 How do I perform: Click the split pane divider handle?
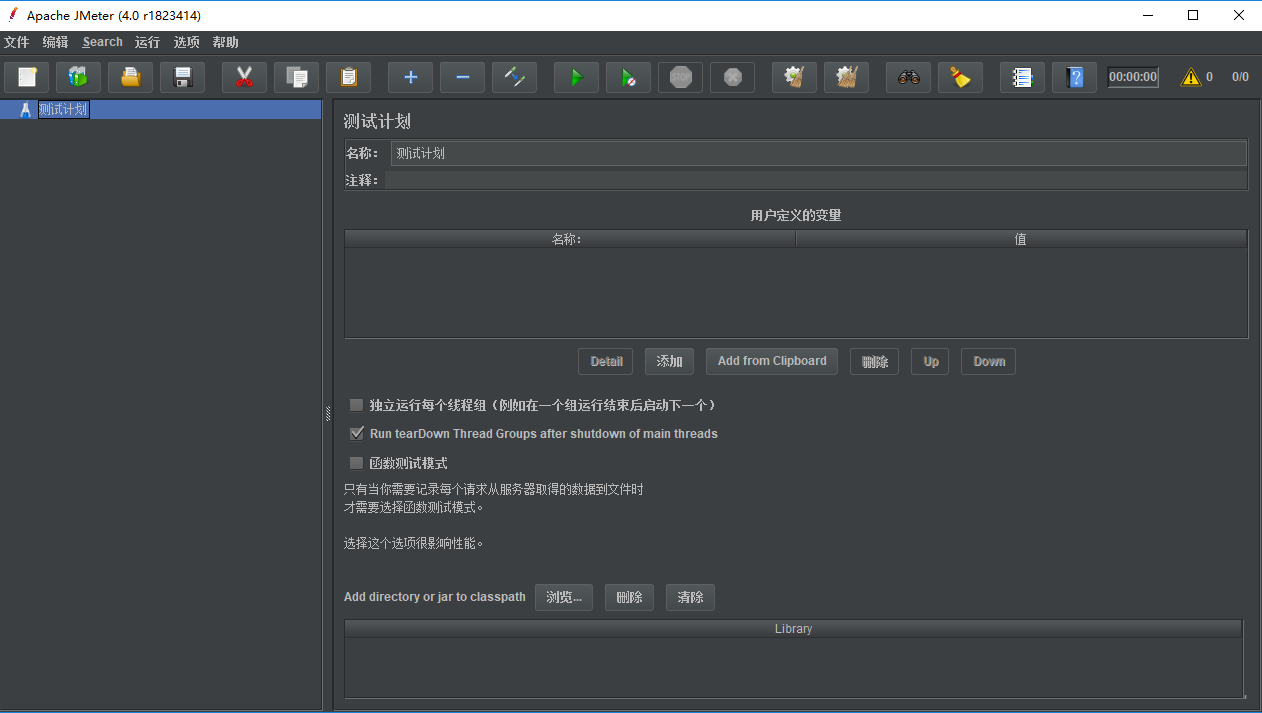(x=327, y=413)
